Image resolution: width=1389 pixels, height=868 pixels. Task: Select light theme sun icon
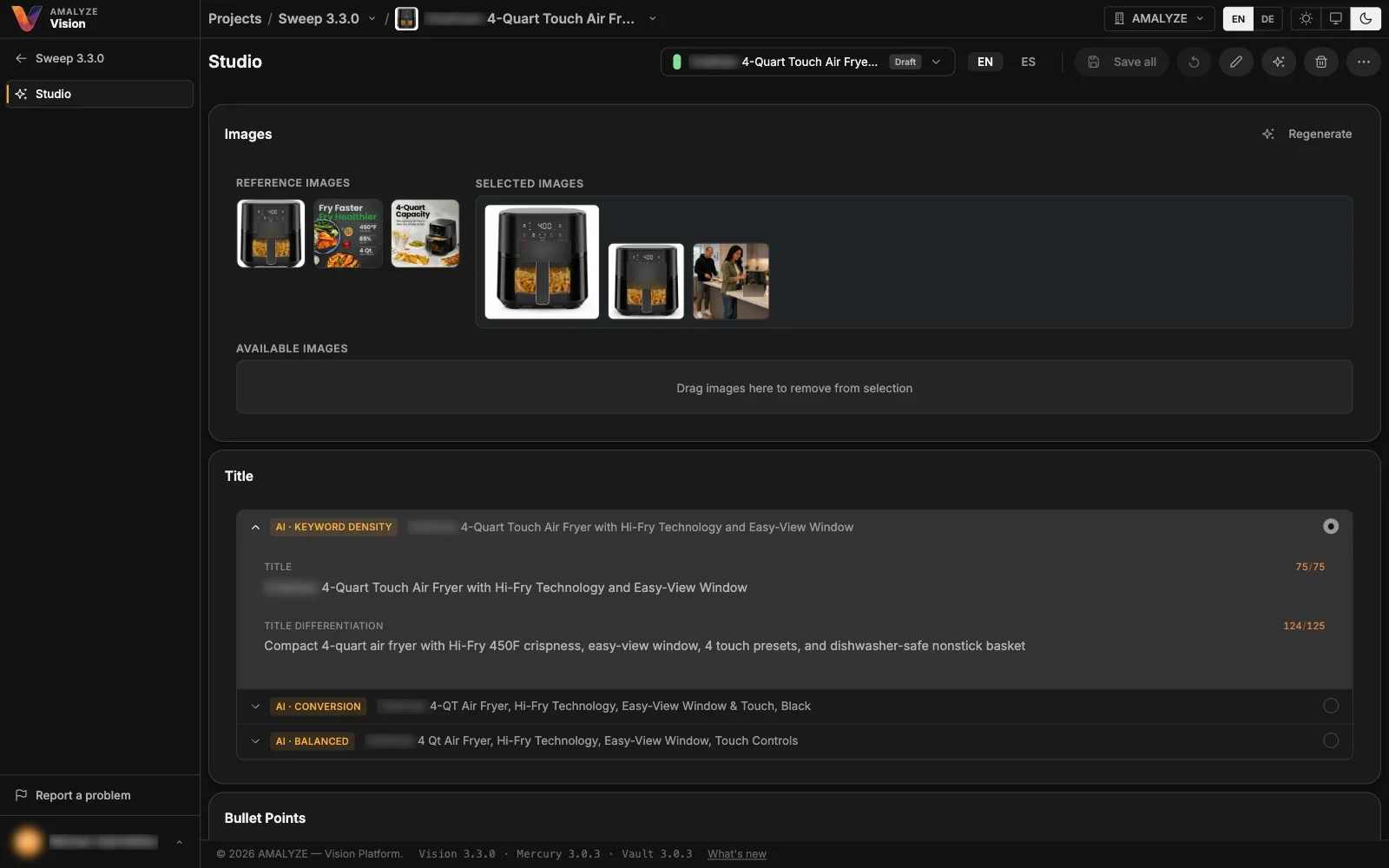(1306, 18)
